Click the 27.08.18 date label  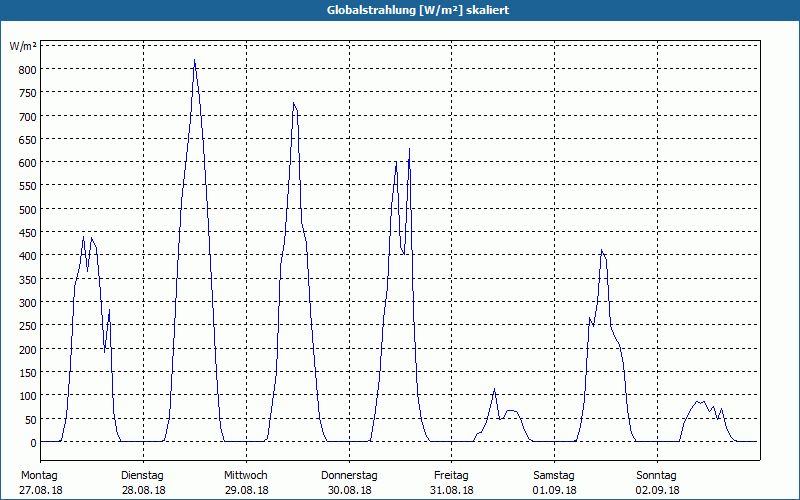[x=41, y=490]
